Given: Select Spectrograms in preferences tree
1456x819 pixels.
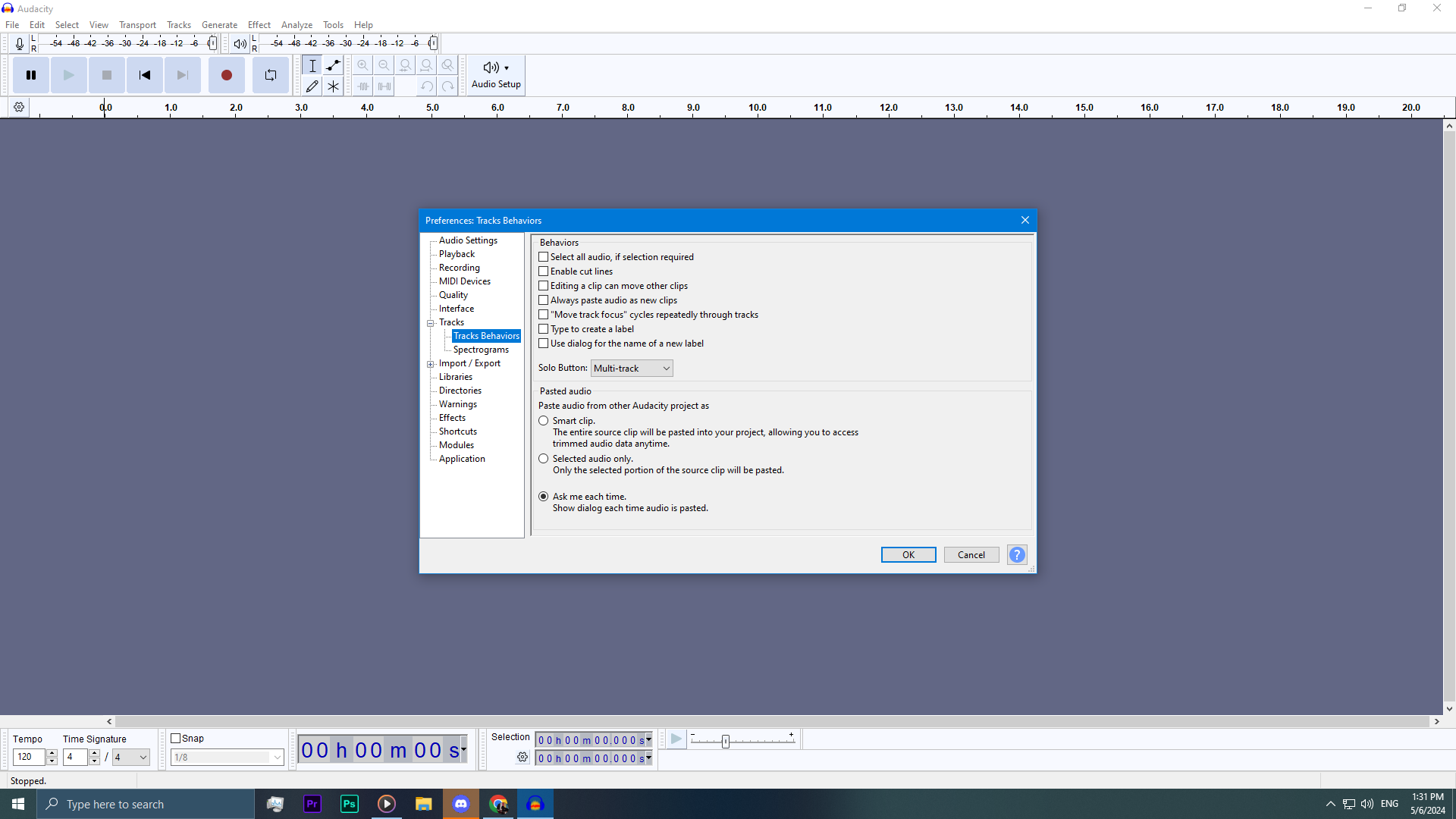Looking at the screenshot, I should point(481,350).
